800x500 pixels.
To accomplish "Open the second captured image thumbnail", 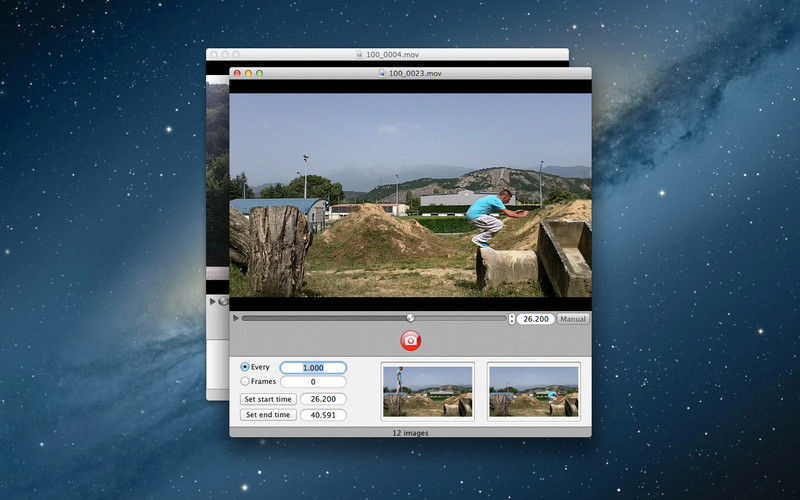I will click(534, 391).
